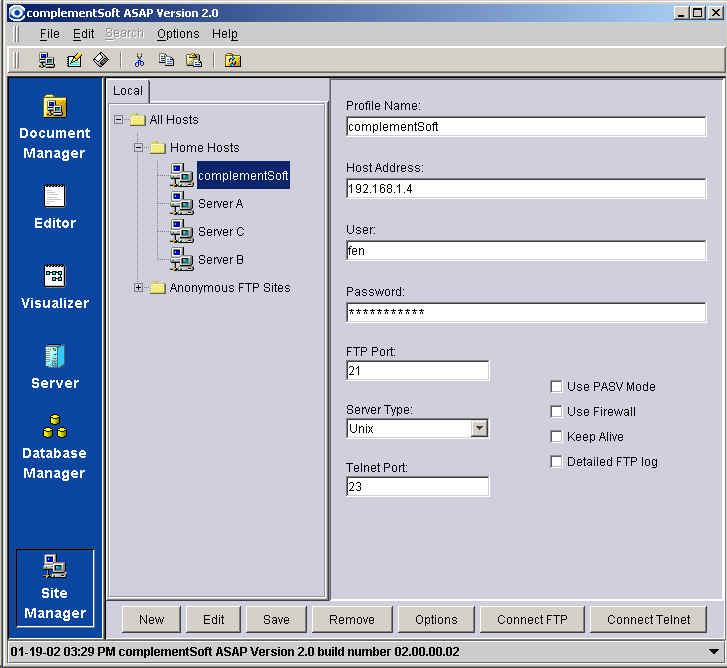The image size is (727, 668).
Task: Enable Detailed FTP log checkbox
Action: [556, 462]
